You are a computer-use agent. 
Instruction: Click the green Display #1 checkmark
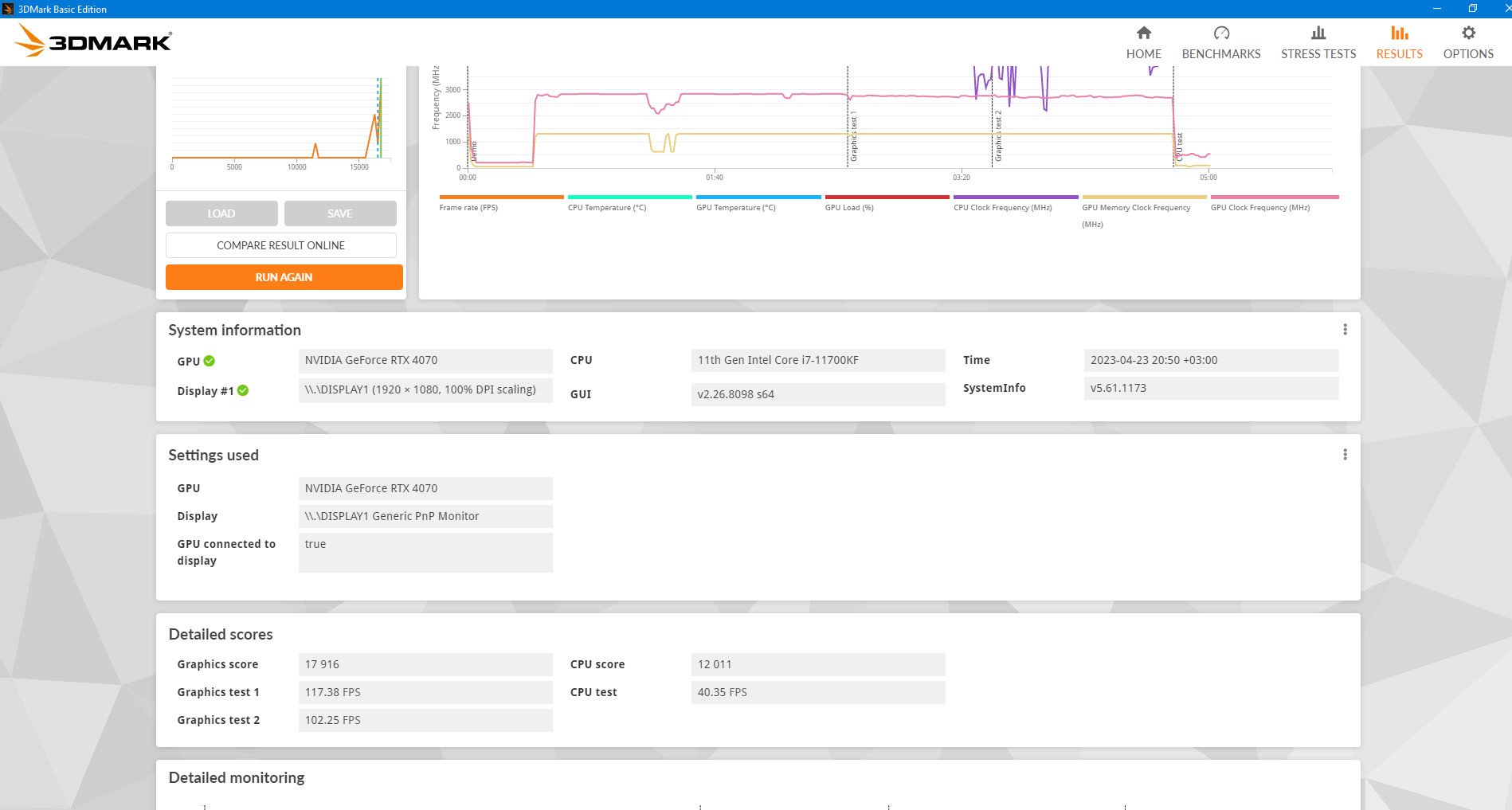point(243,390)
